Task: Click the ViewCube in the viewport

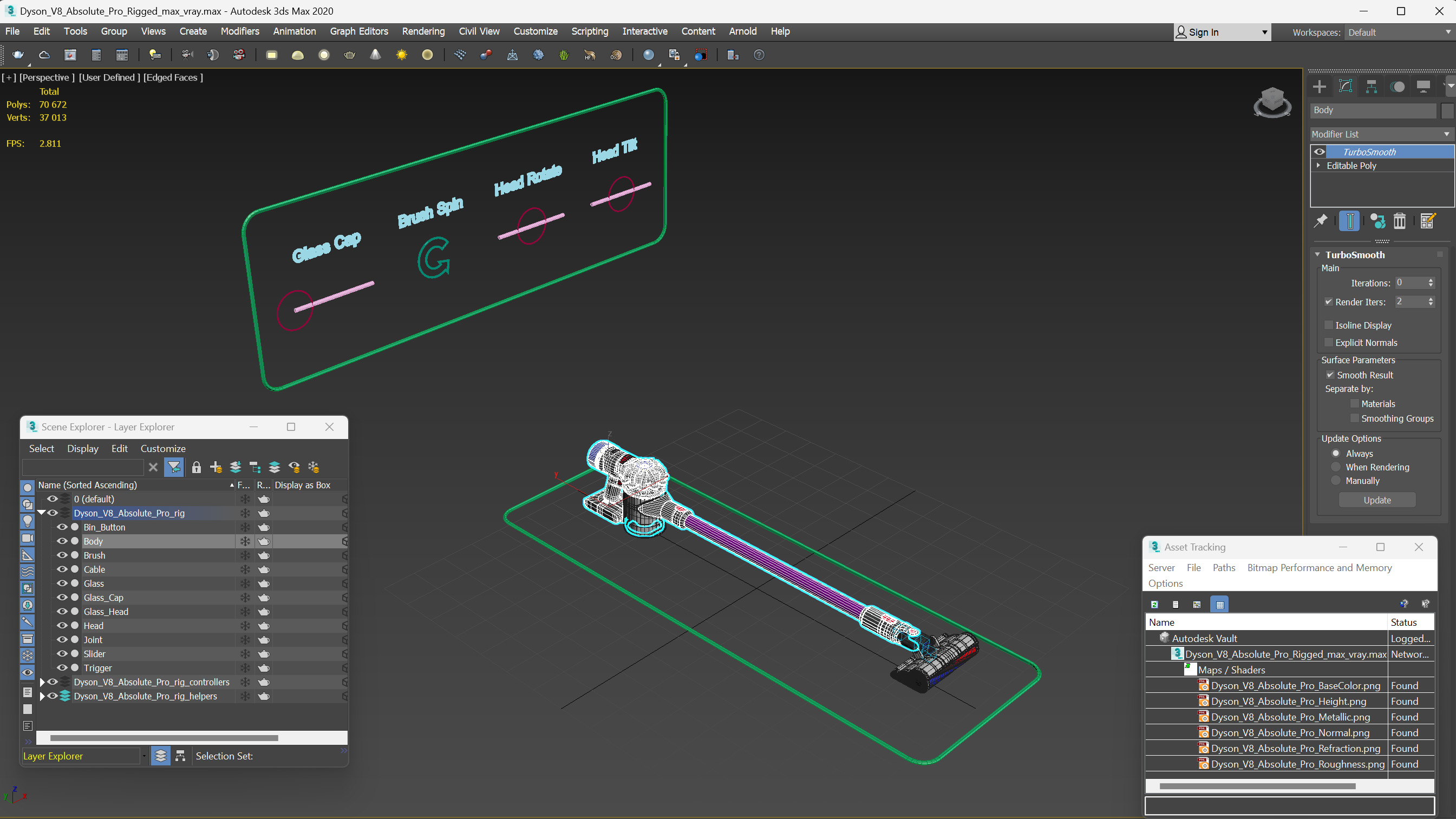Action: point(1272,103)
